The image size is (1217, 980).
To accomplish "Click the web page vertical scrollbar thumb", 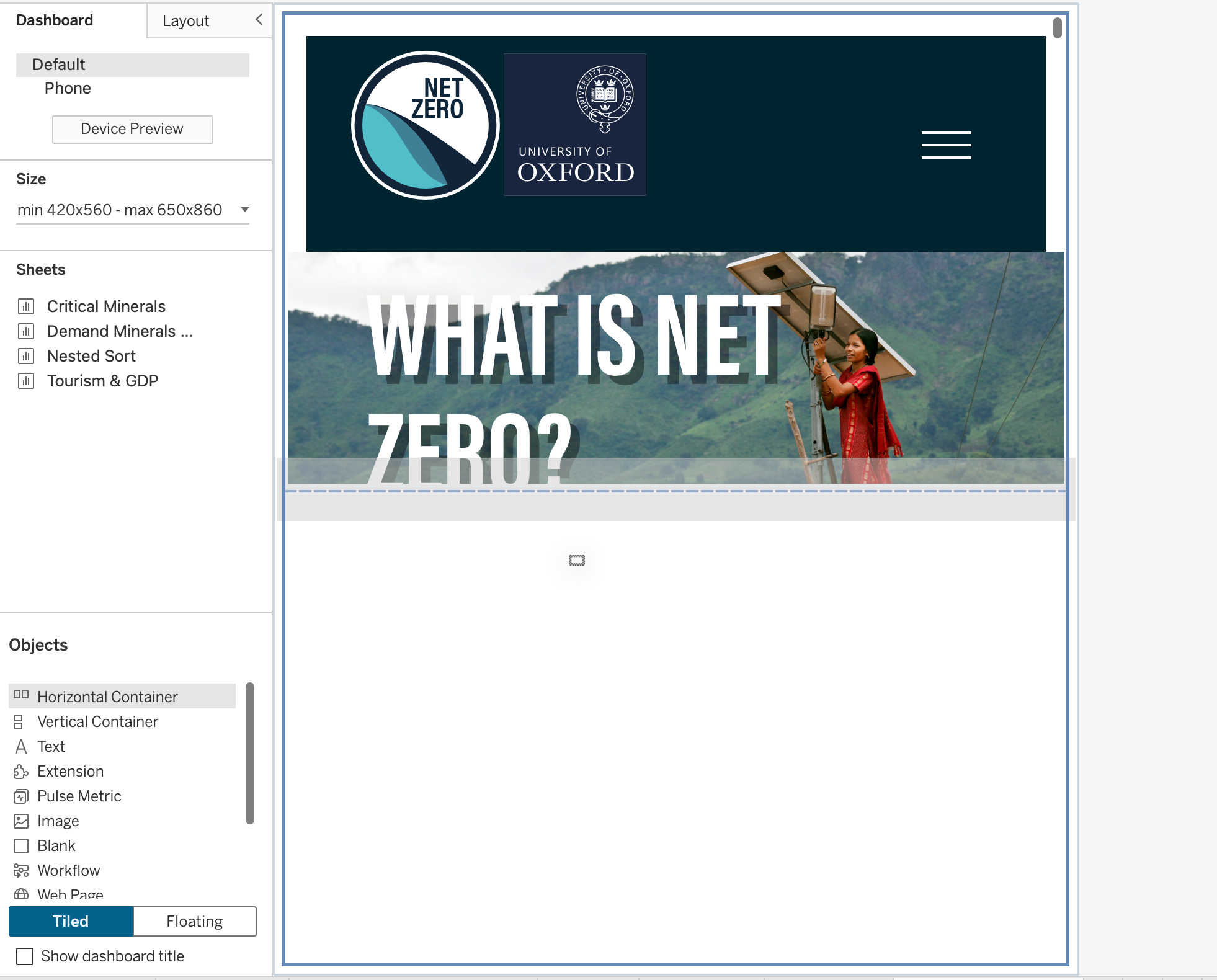I will pos(1057,27).
